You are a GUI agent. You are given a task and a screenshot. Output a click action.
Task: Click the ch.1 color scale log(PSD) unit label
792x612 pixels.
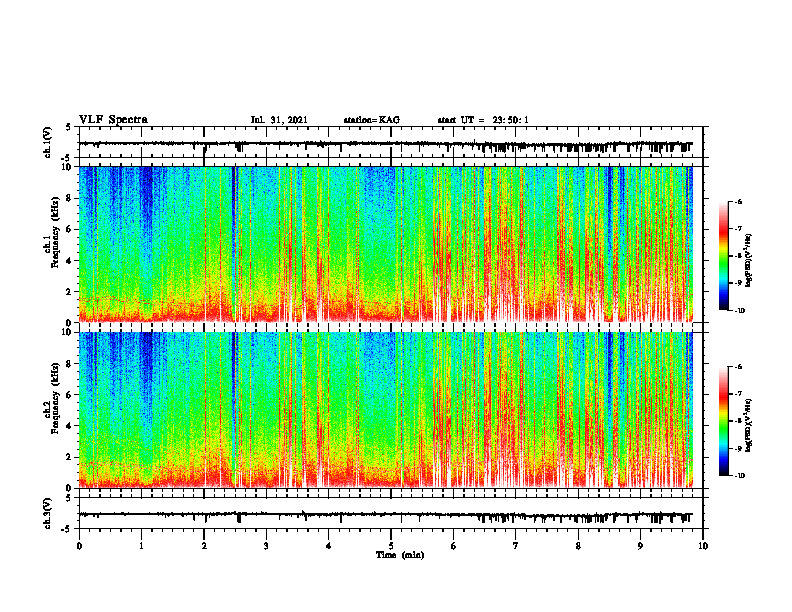click(x=749, y=261)
